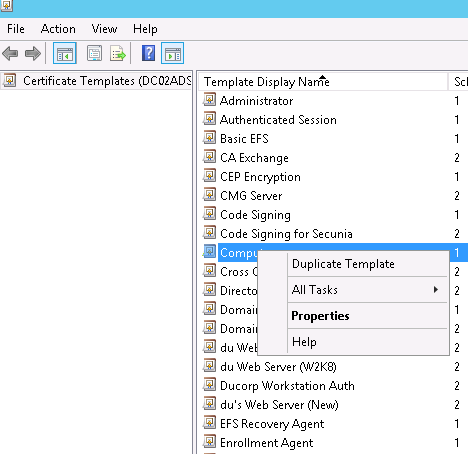Open Properties toolbar icon
The height and width of the screenshot is (454, 468).
[x=94, y=53]
